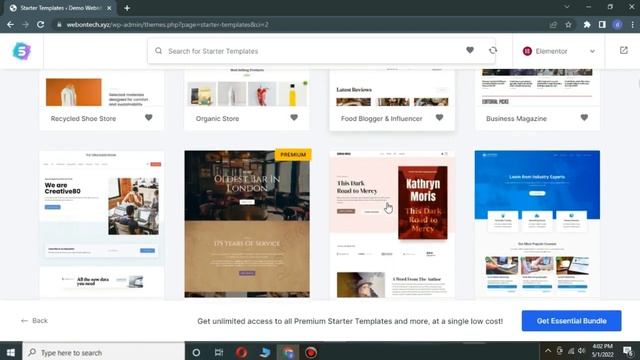Screen dimensions: 640x360
Task: Click the address bar URL
Action: coord(167,24)
